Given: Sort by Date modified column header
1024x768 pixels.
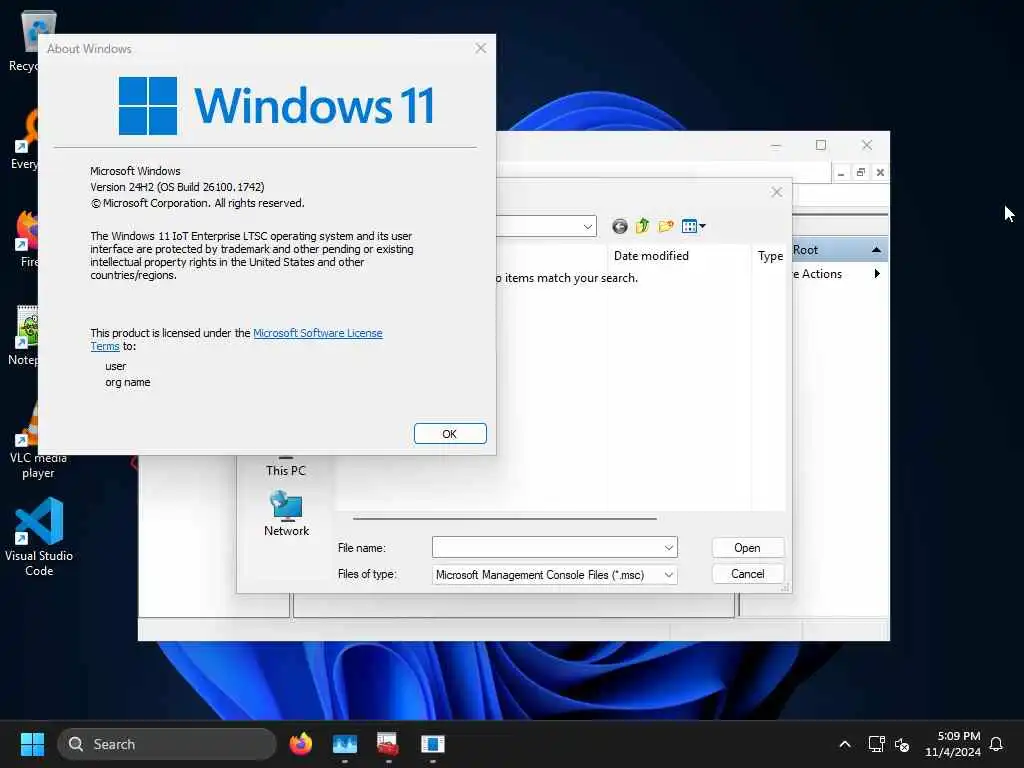Looking at the screenshot, I should 651,256.
